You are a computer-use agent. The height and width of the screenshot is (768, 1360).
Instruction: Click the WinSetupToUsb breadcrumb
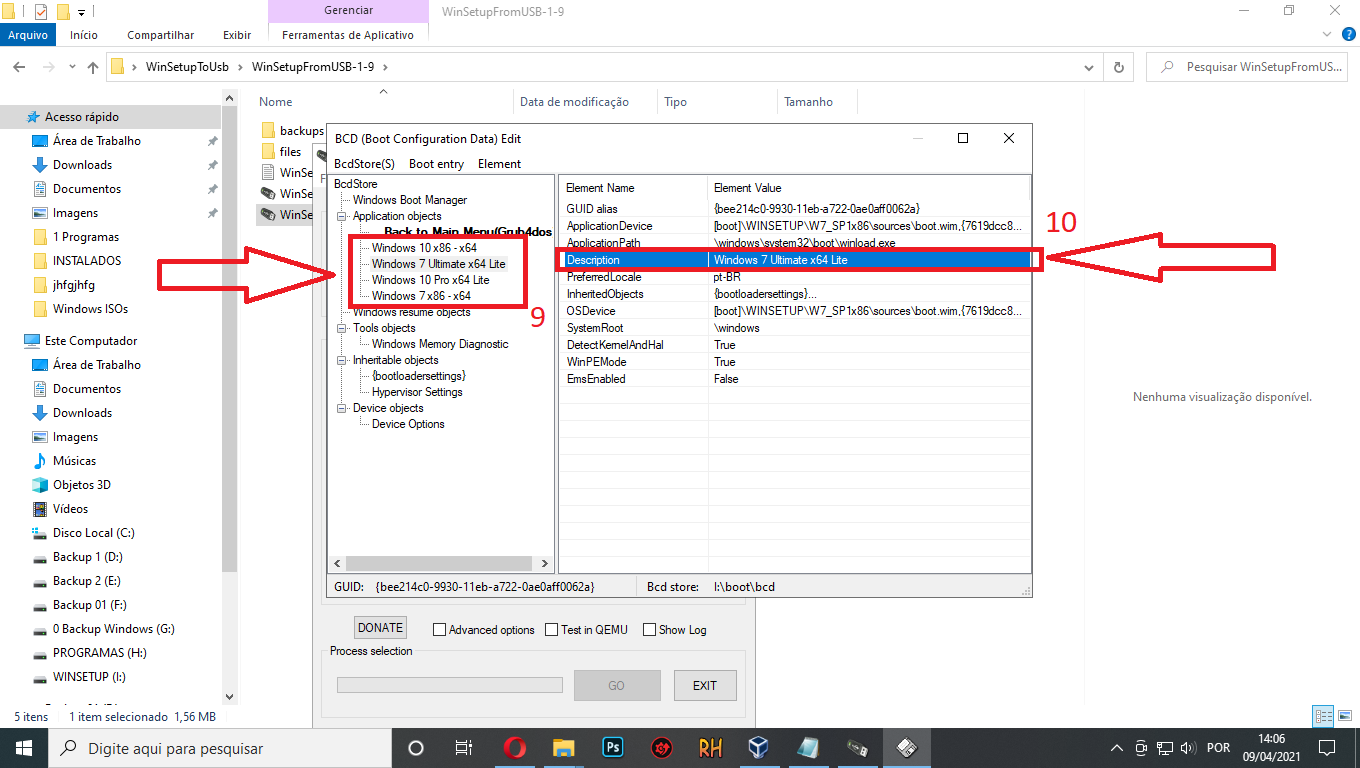[x=187, y=67]
